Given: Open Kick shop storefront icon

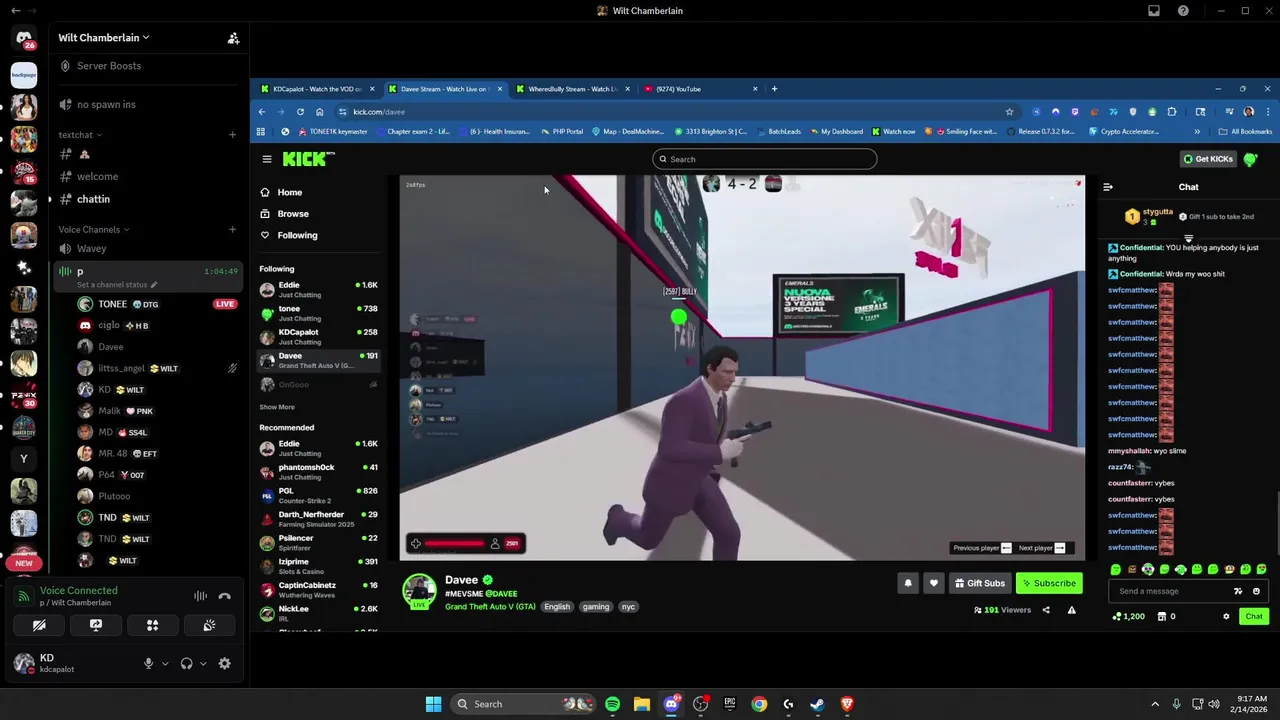Looking at the screenshot, I should (x=1161, y=617).
